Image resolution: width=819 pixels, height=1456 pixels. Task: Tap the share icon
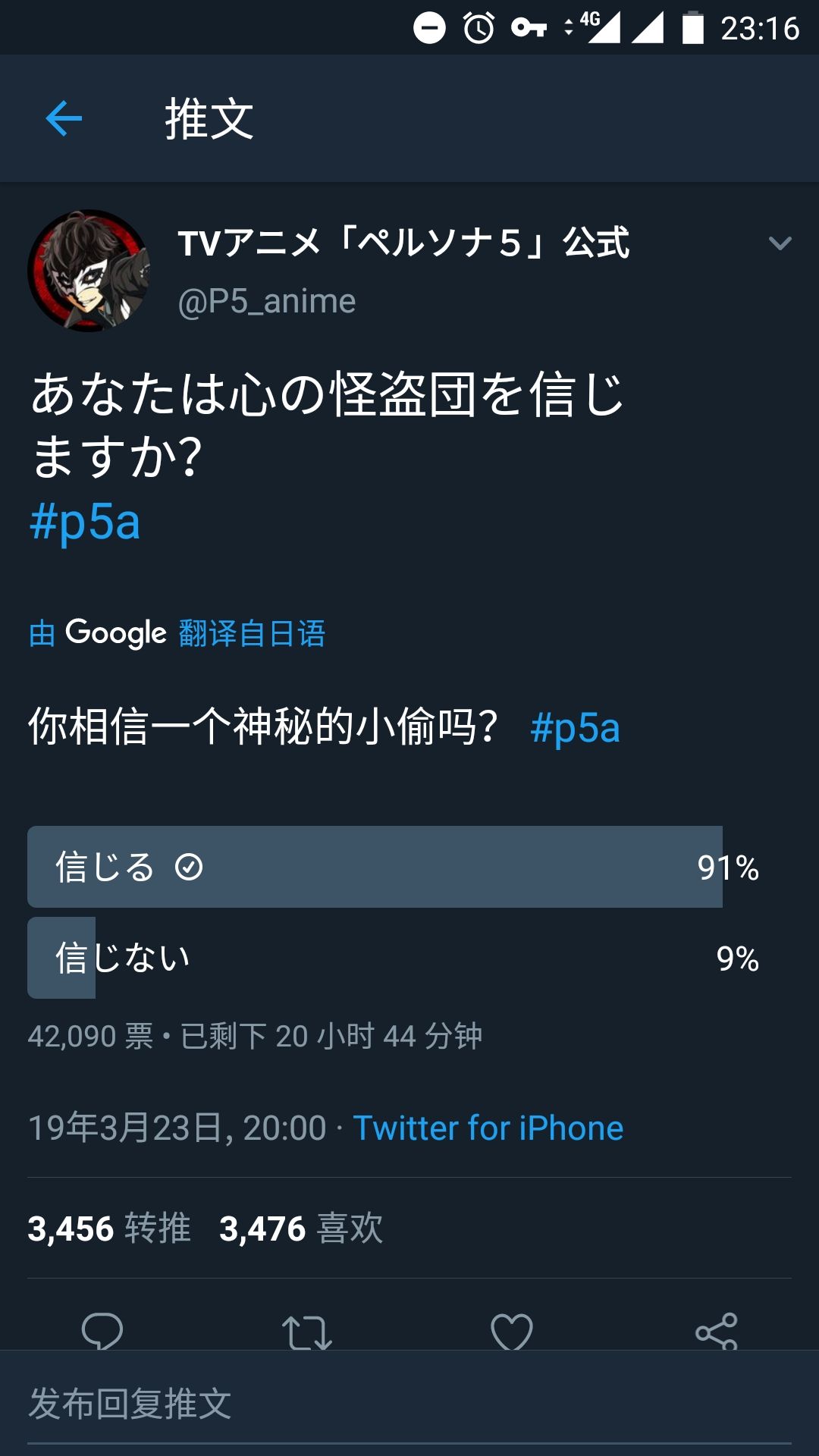717,1332
